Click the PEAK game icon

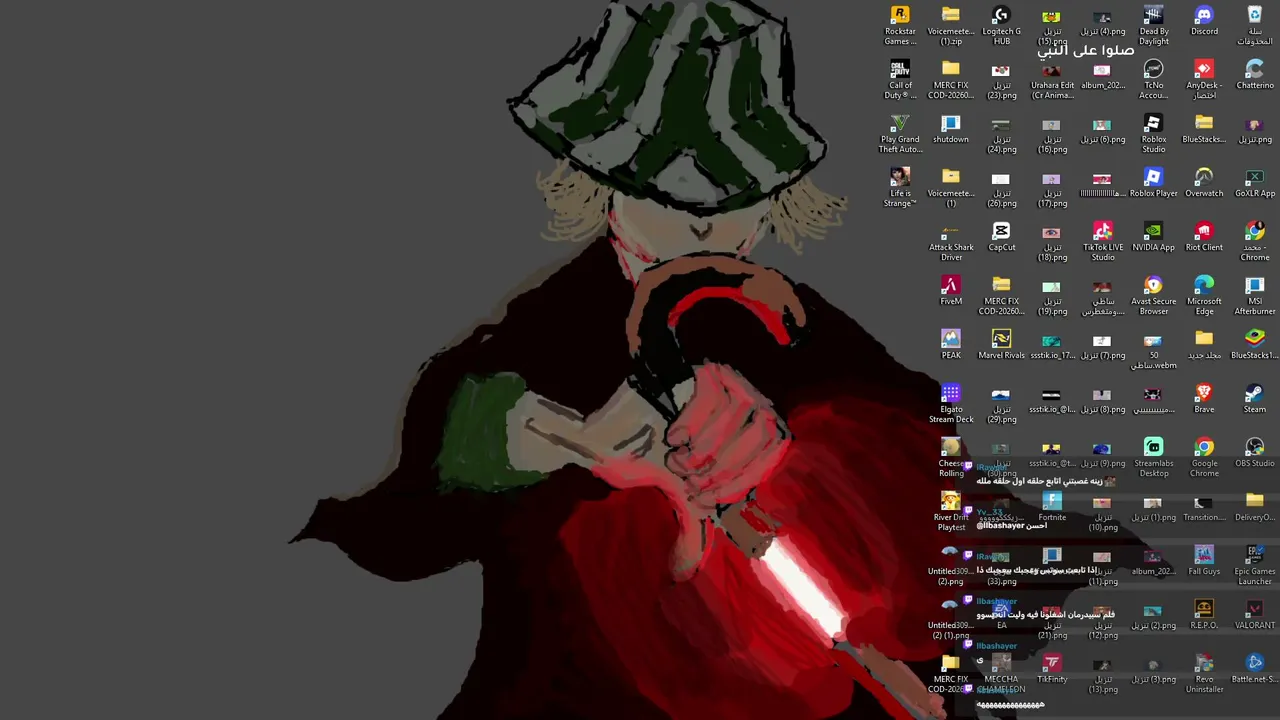point(951,344)
